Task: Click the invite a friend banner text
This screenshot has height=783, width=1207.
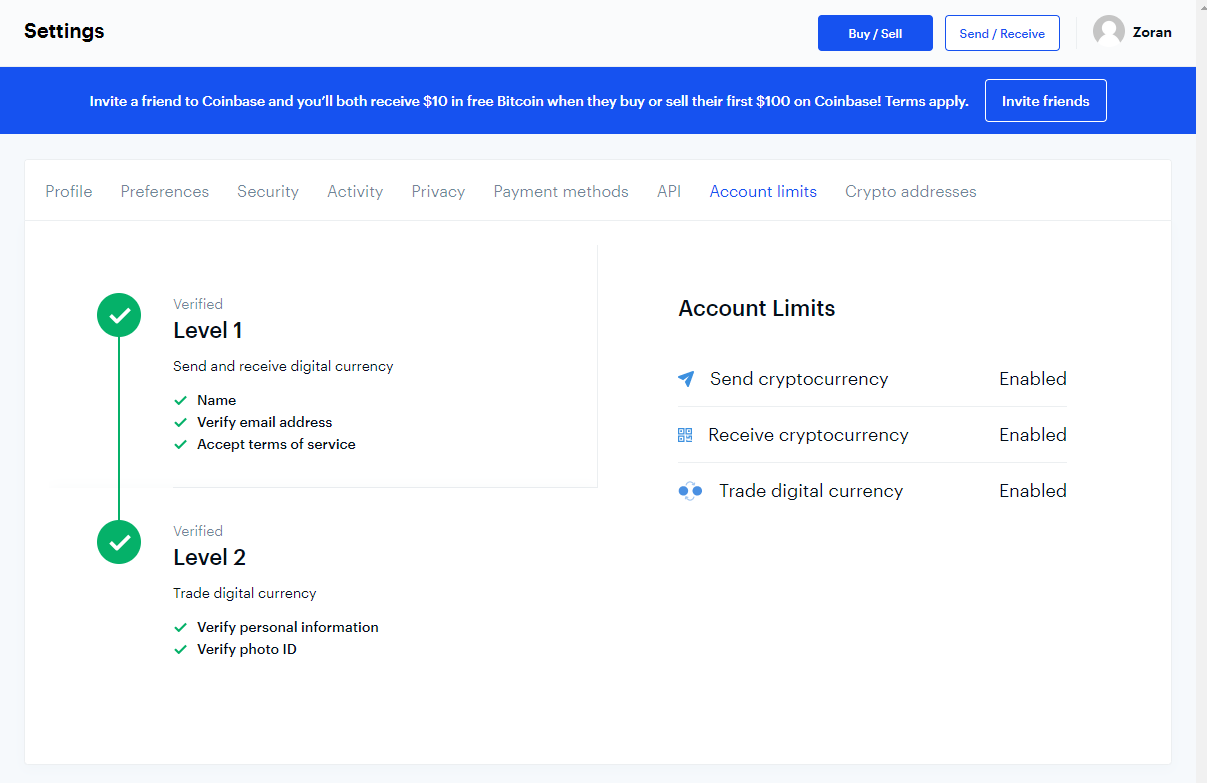Action: [529, 101]
